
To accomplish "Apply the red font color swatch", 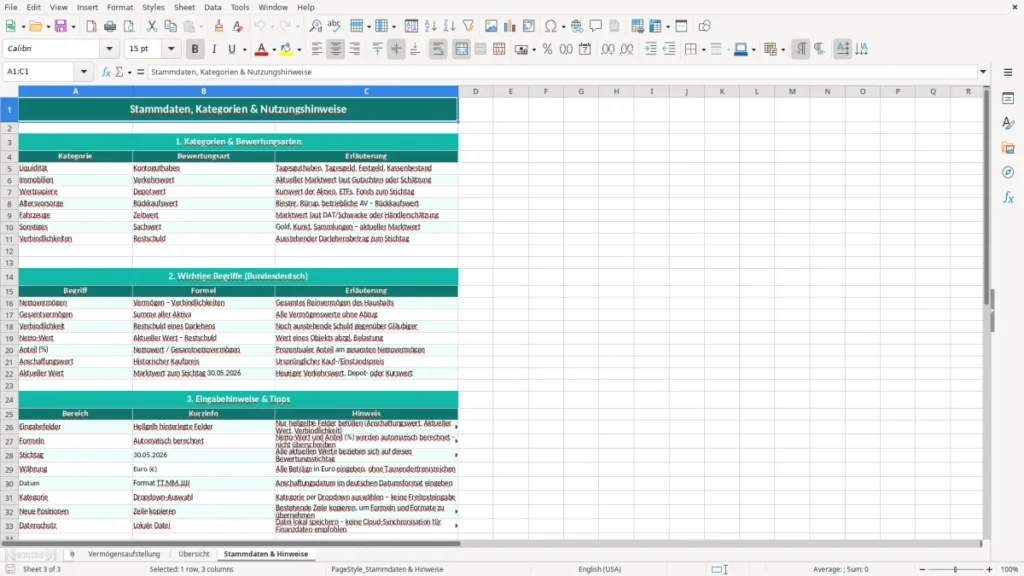I will [x=261, y=49].
